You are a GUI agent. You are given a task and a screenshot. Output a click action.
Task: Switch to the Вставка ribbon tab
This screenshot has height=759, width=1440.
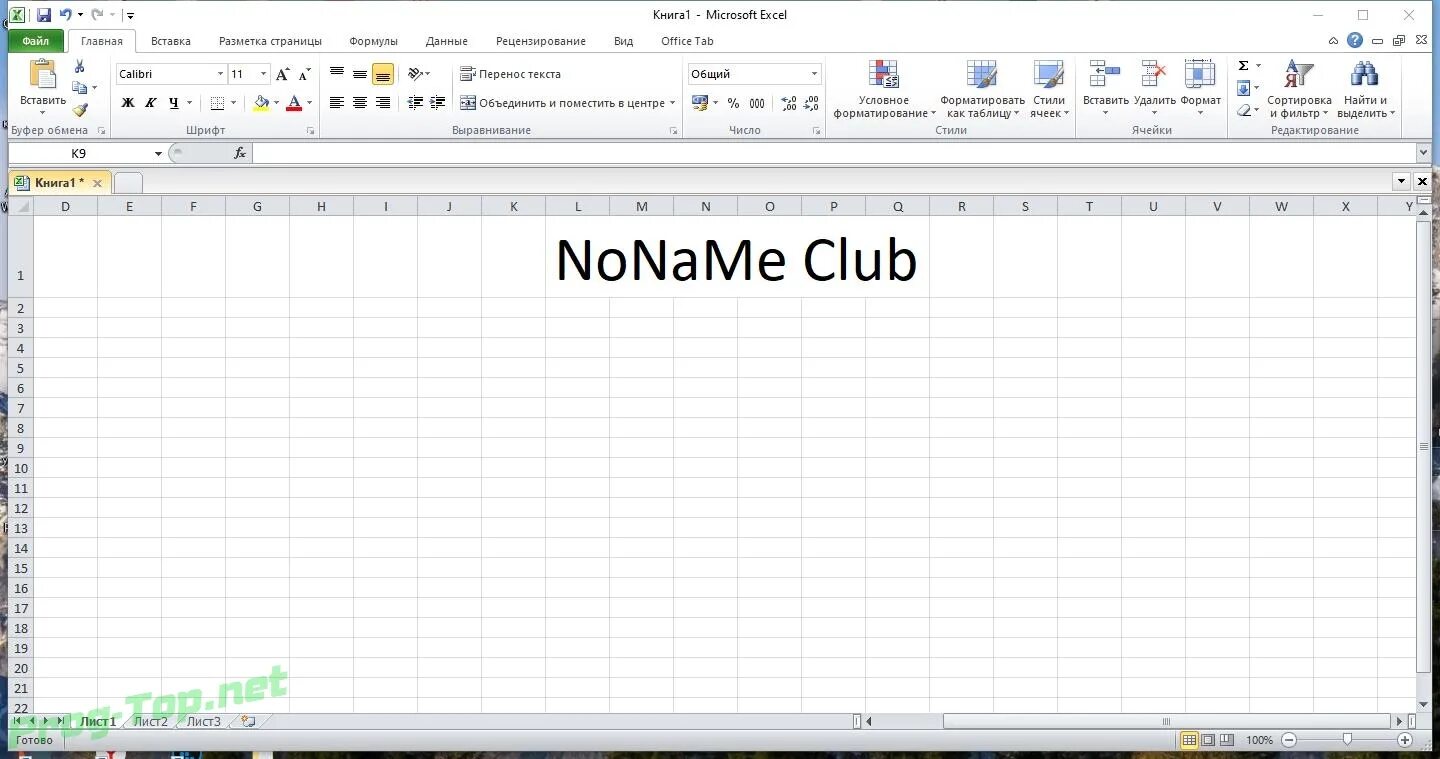coord(171,41)
